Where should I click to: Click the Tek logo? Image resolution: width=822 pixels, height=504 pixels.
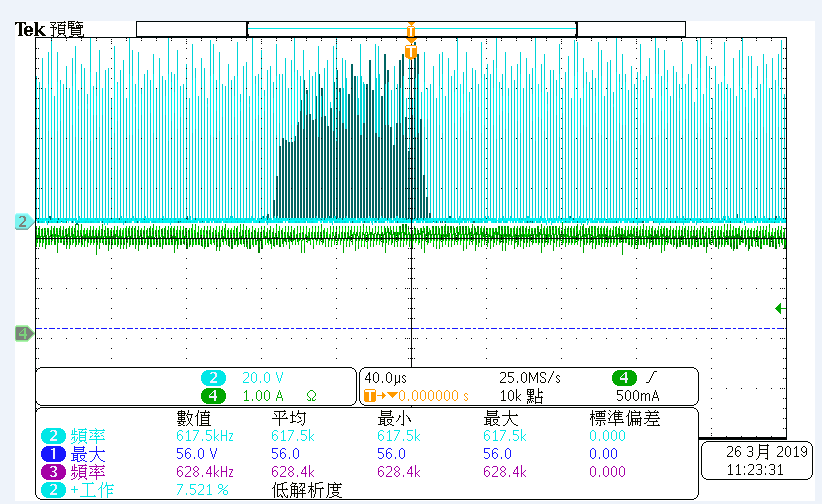(30, 29)
